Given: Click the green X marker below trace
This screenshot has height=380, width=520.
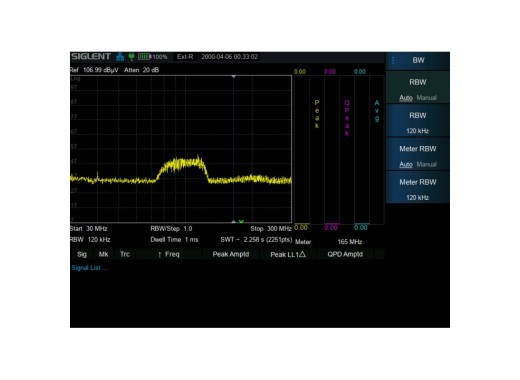Looking at the screenshot, I should coord(241,221).
